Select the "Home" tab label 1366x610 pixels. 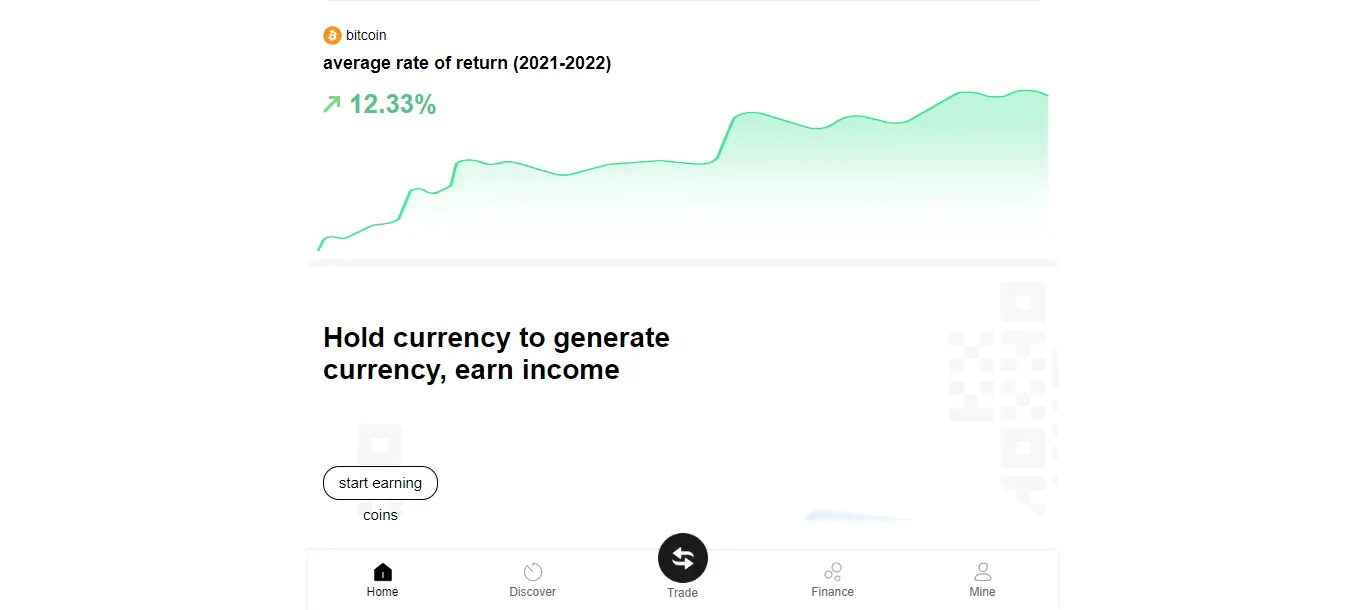pyautogui.click(x=382, y=592)
